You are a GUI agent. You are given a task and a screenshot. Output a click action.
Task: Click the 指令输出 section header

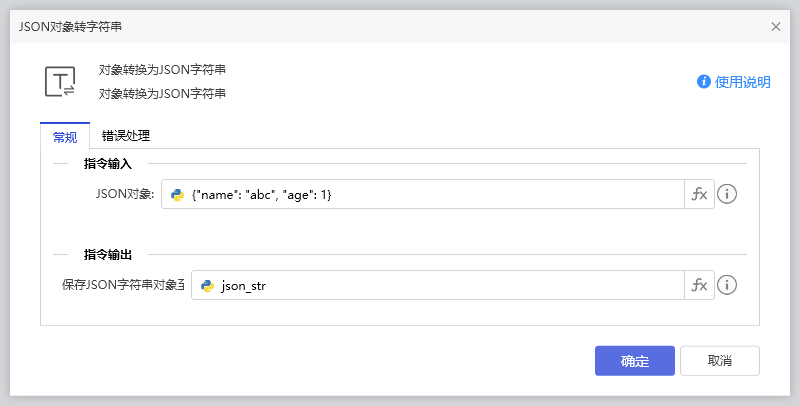coord(115,255)
